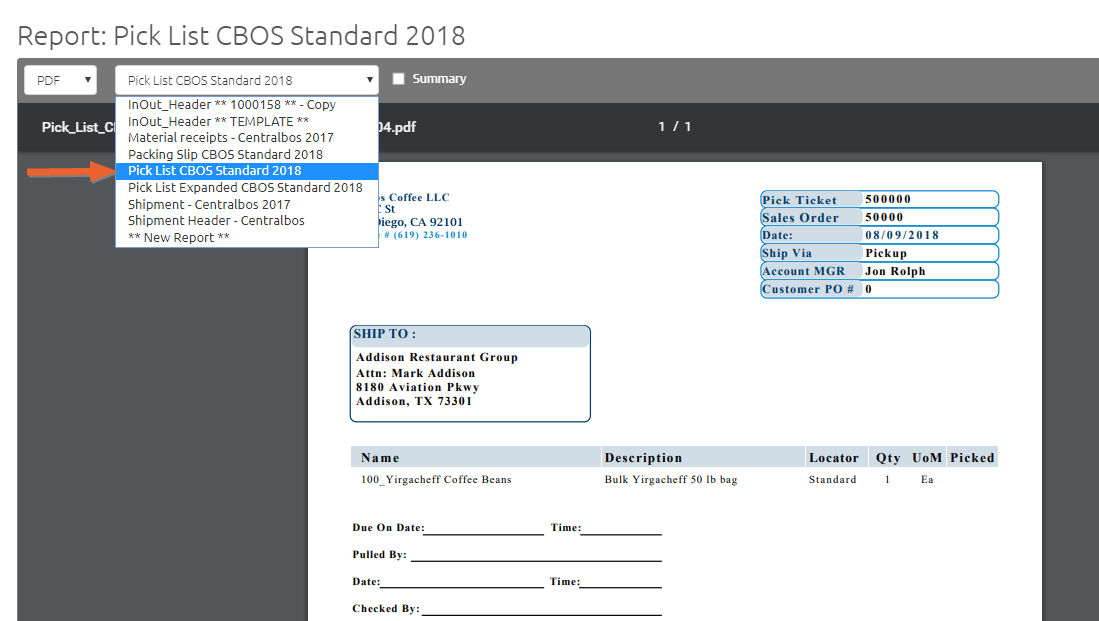
Task: Select "Shipment - Centralbos 2017" report
Action: pyautogui.click(x=211, y=204)
